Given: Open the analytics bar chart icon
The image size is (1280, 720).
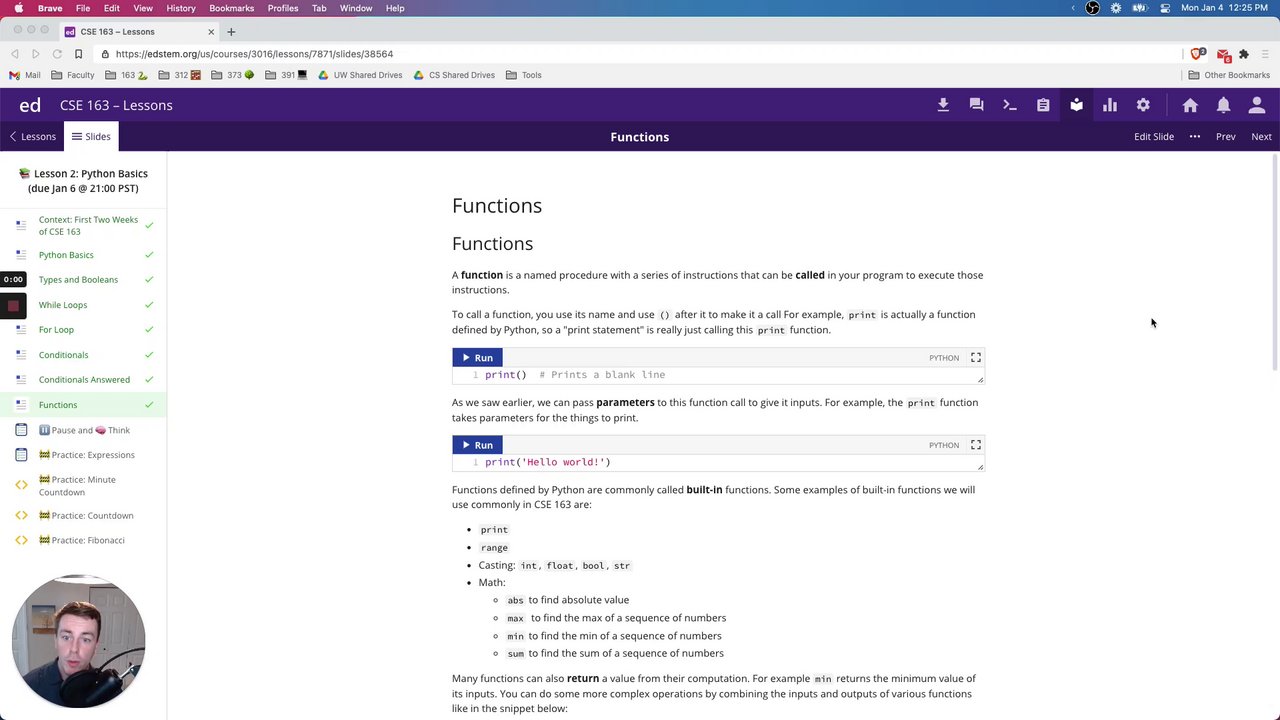Looking at the screenshot, I should [1110, 105].
